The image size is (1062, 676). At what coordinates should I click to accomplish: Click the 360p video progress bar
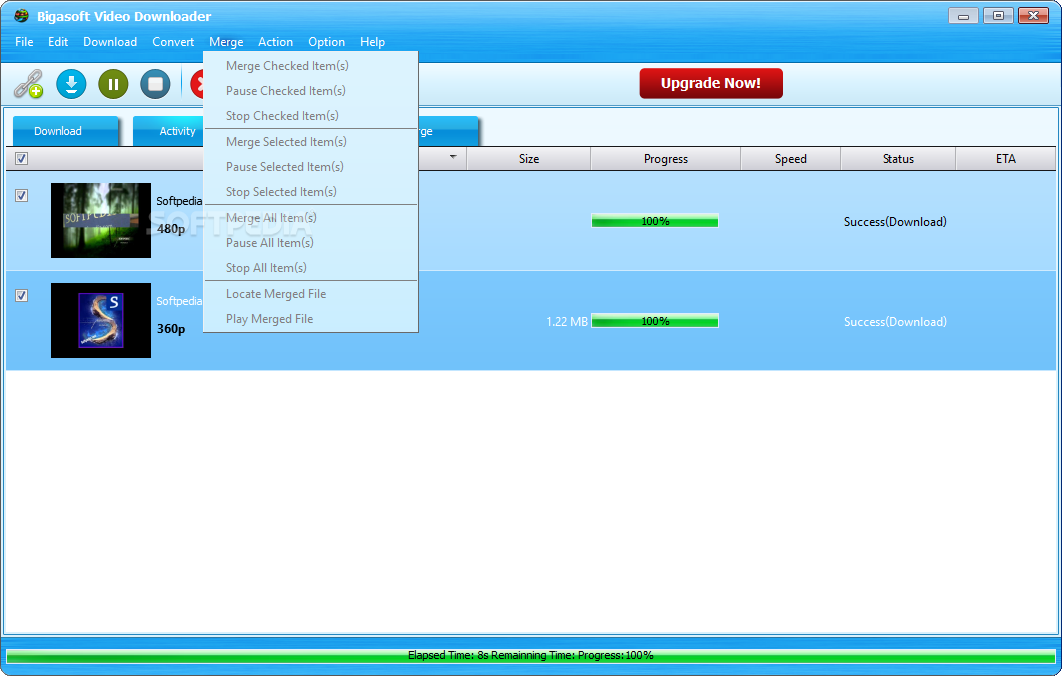(655, 321)
